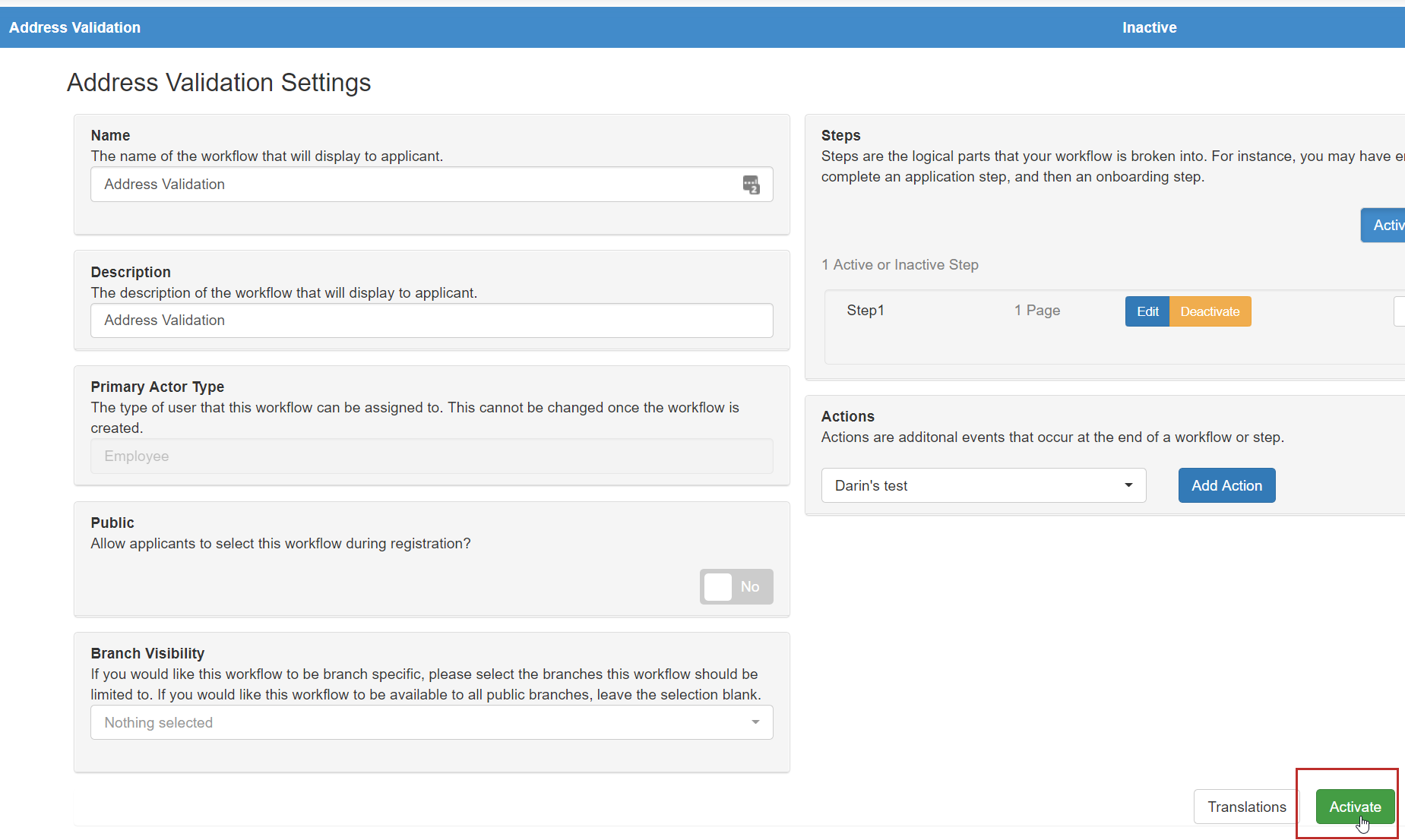Image resolution: width=1405 pixels, height=840 pixels.
Task: Toggle the Public switch showing No
Action: click(736, 586)
